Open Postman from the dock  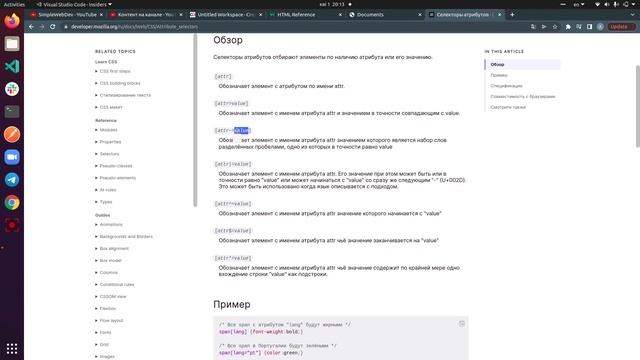coord(12,134)
